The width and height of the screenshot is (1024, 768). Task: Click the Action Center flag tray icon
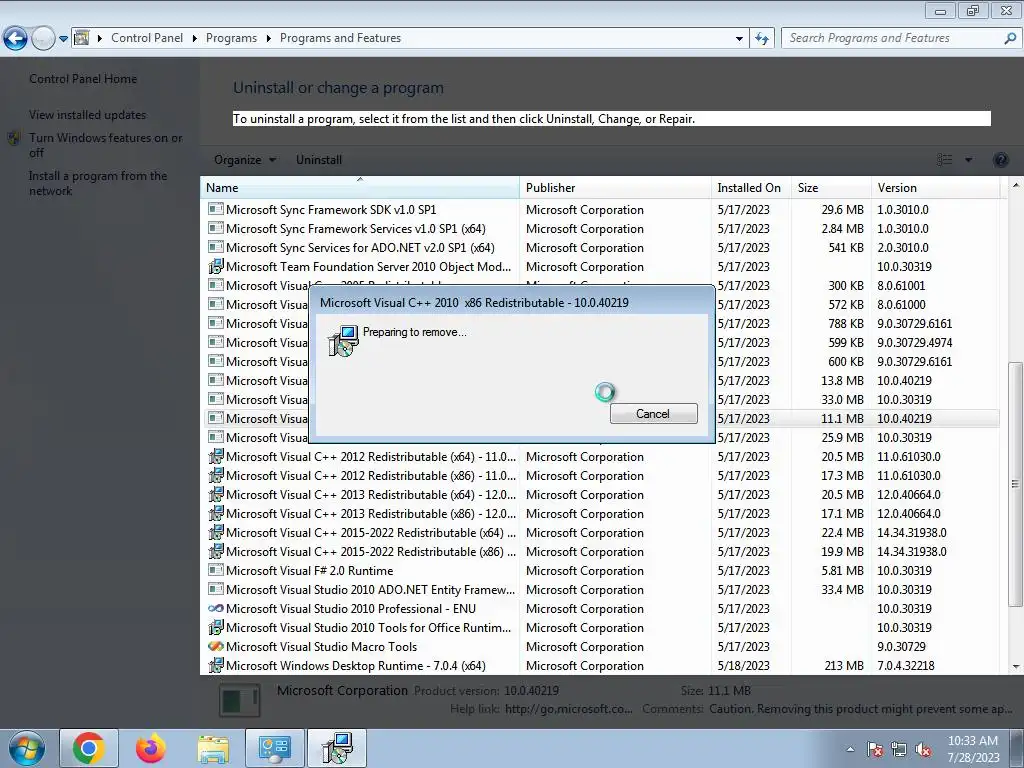[x=874, y=749]
